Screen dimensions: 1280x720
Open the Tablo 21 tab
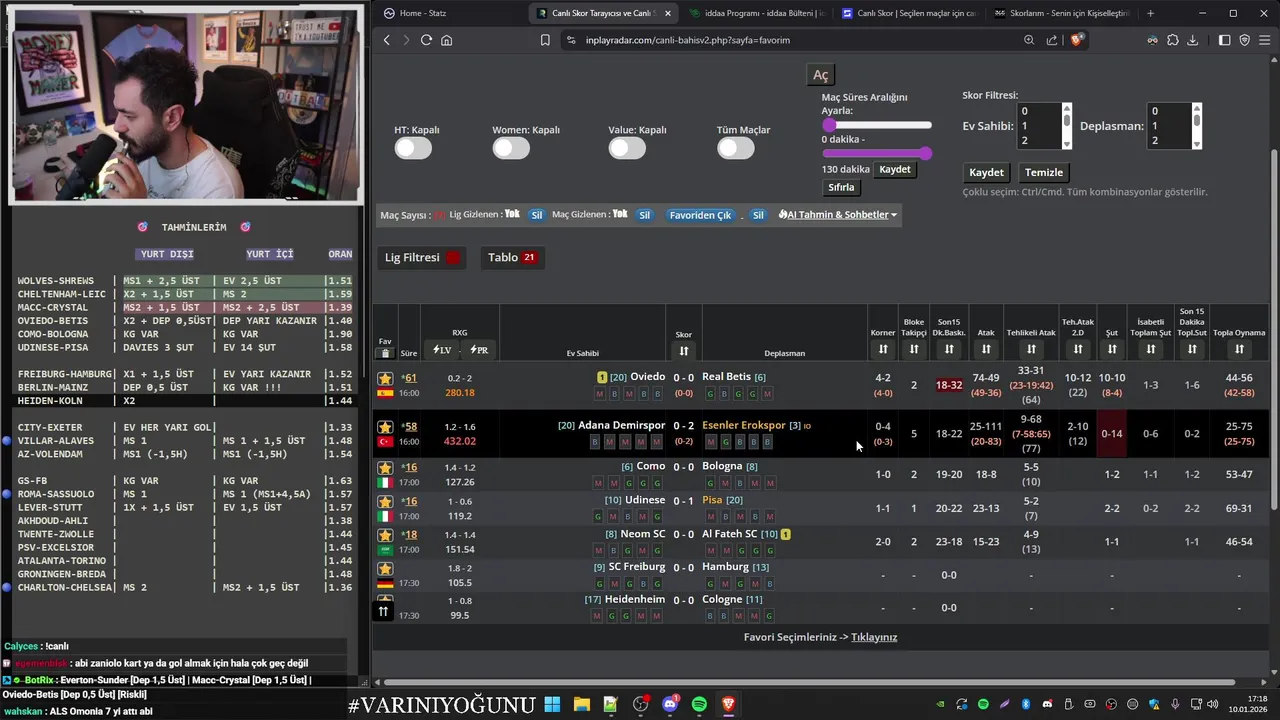pyautogui.click(x=512, y=258)
